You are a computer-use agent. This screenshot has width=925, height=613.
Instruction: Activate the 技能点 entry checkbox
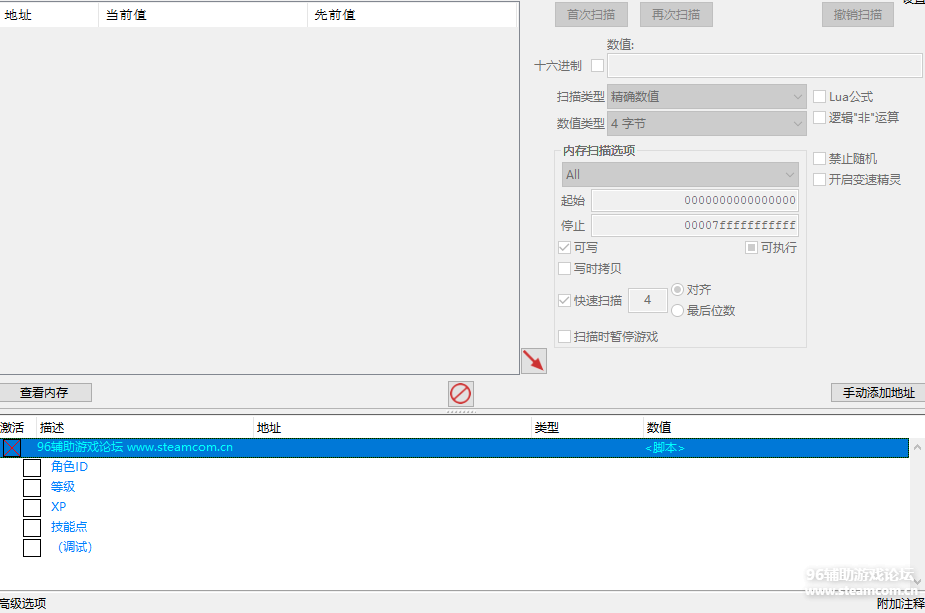(x=32, y=527)
